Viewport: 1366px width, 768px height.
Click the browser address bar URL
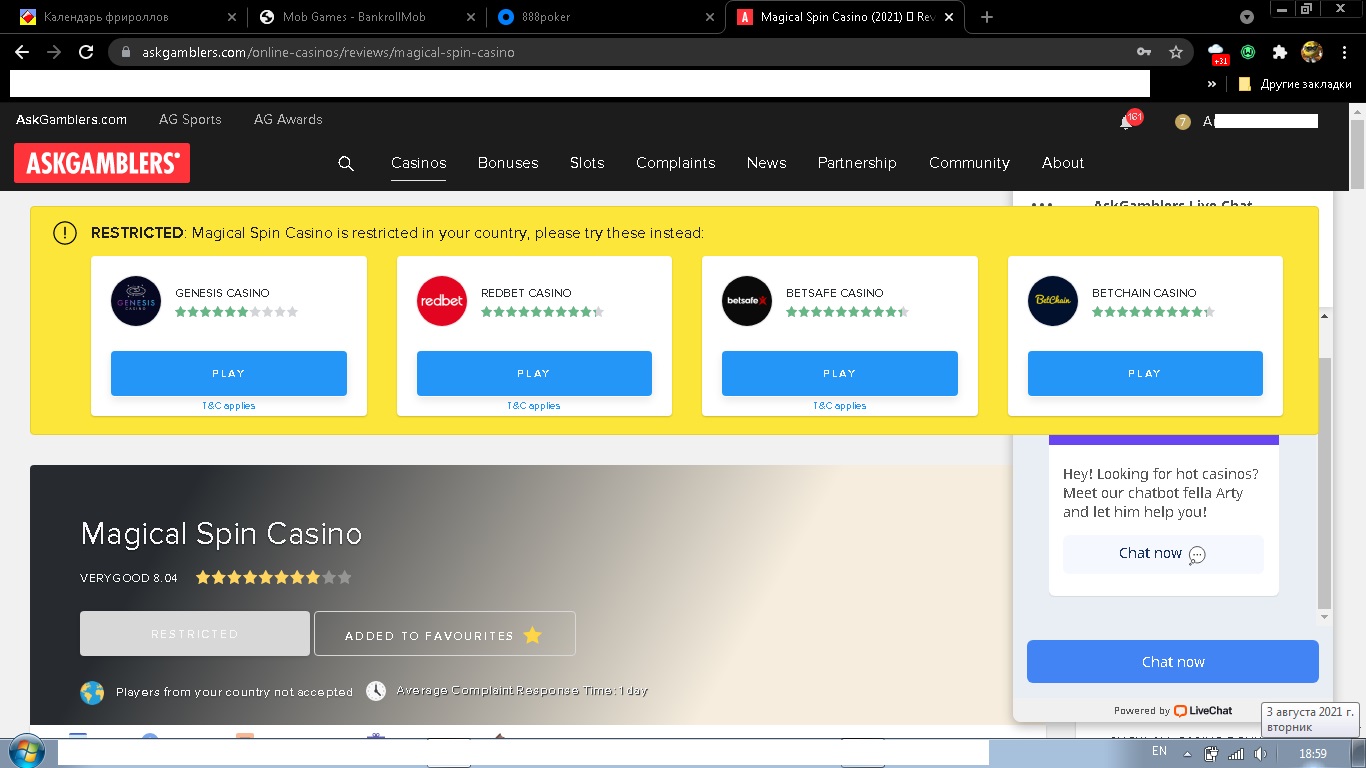[328, 52]
